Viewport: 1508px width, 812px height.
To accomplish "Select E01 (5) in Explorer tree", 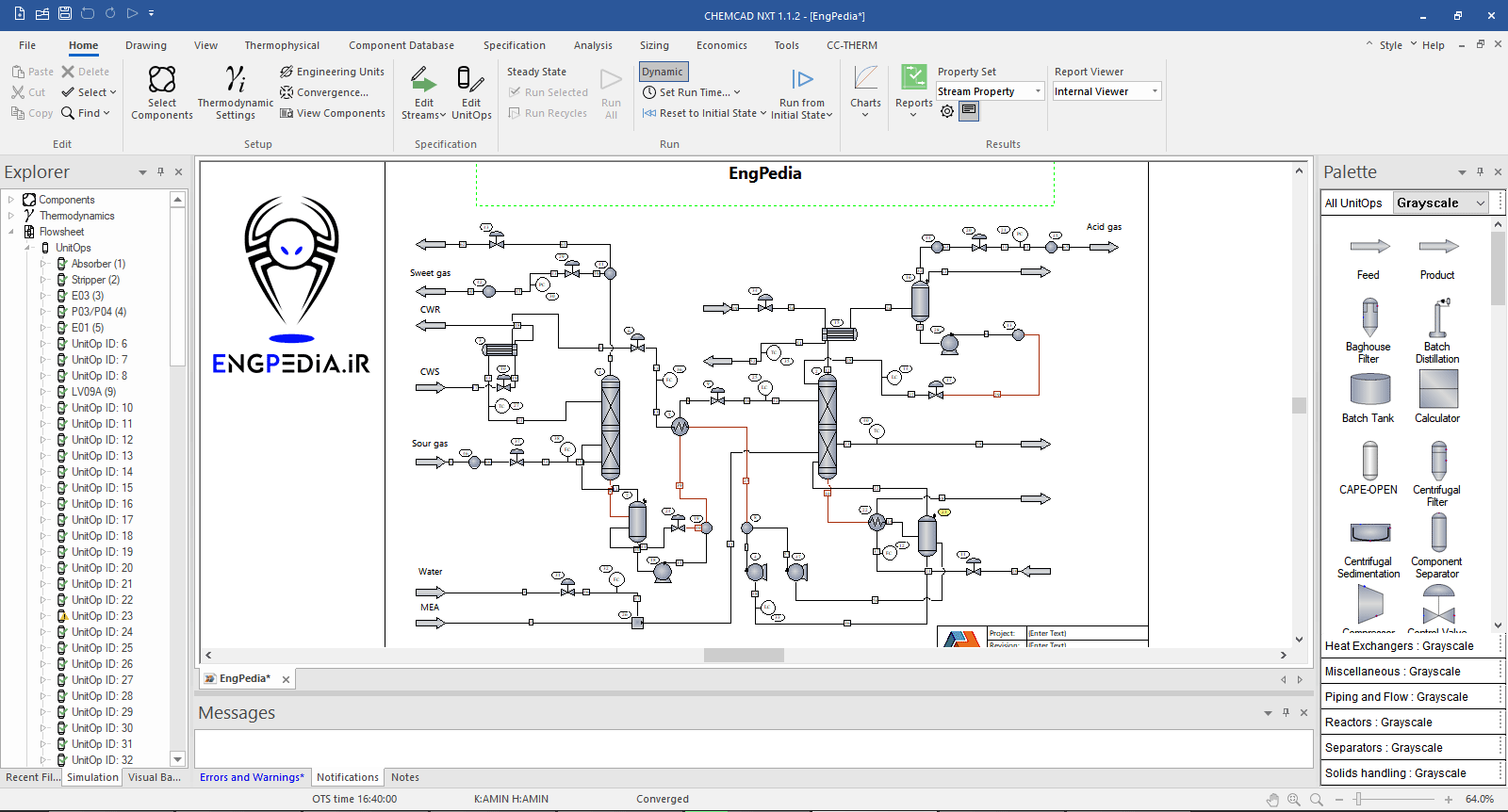I will coord(87,328).
